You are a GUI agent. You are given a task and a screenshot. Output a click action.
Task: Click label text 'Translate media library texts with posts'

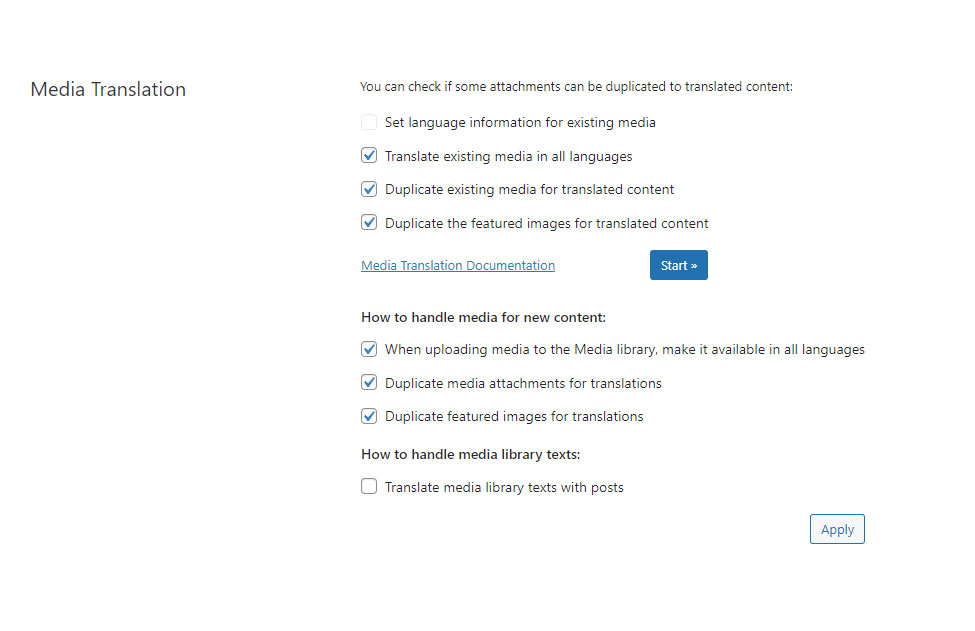pyautogui.click(x=504, y=487)
